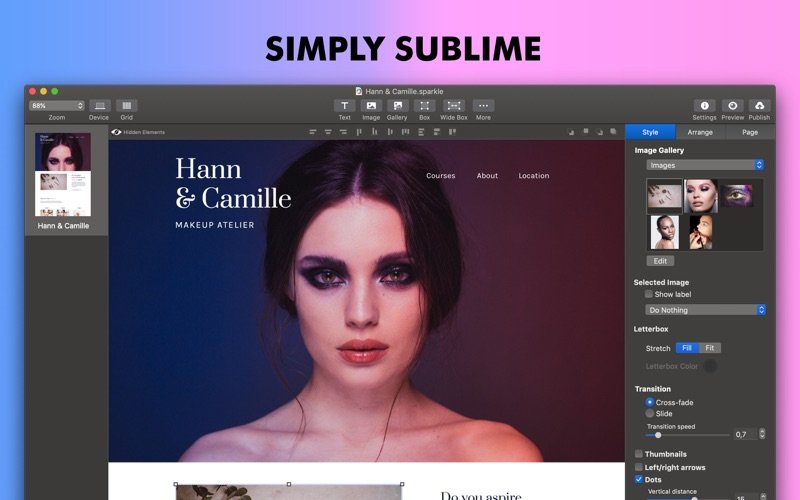This screenshot has width=800, height=500.
Task: Select the Text tool in toolbar
Action: click(x=344, y=105)
